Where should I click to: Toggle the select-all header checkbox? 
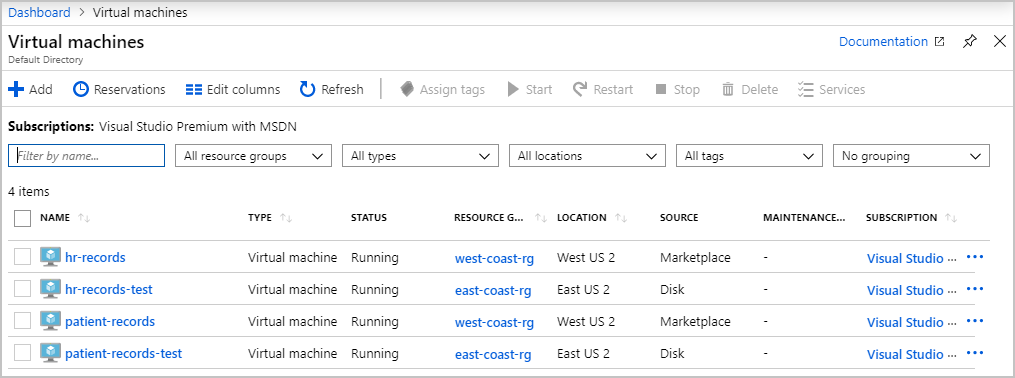pyautogui.click(x=23, y=218)
